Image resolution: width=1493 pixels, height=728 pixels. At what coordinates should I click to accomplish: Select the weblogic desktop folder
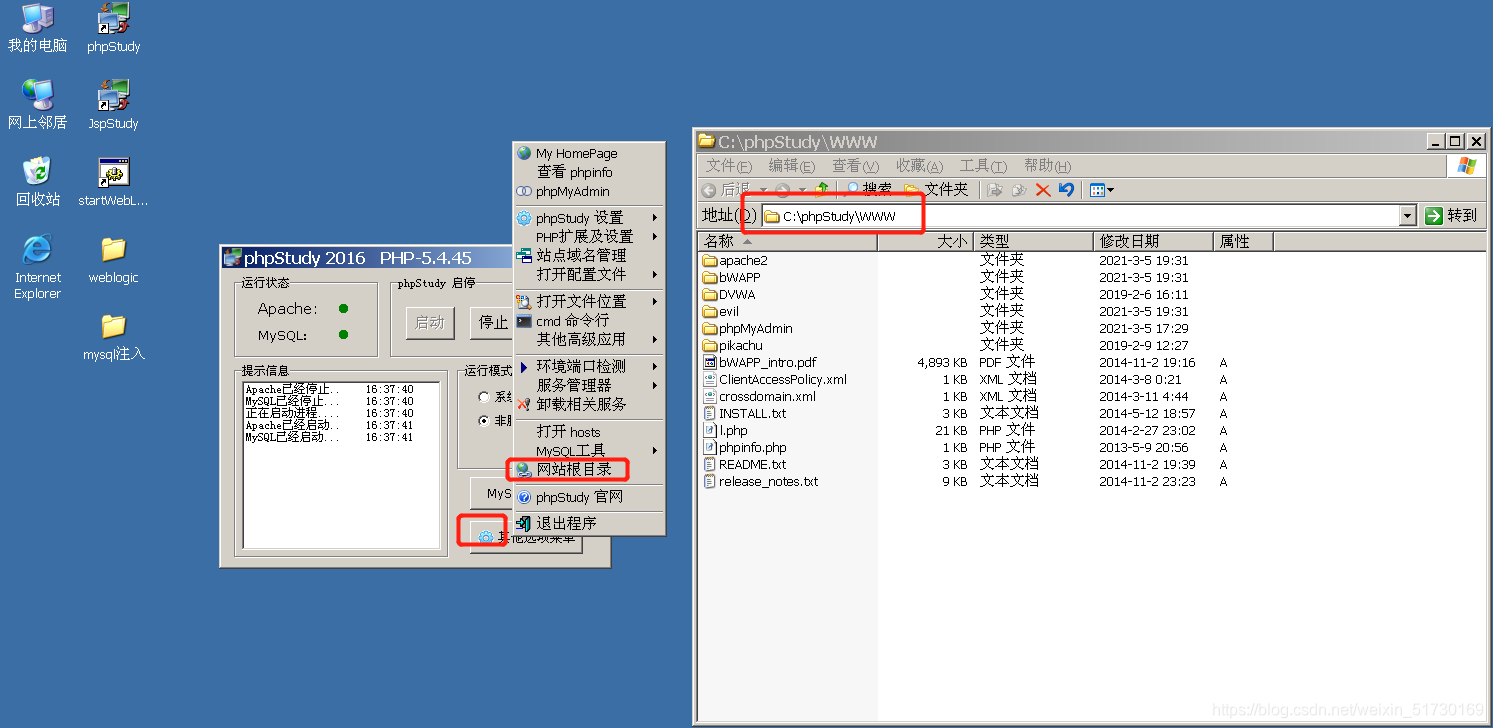(x=113, y=258)
